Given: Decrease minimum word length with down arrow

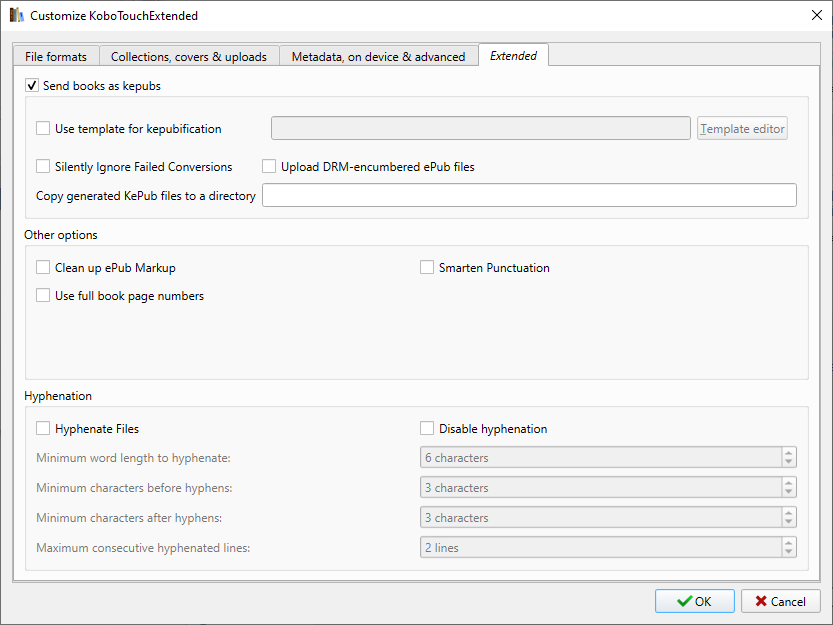Looking at the screenshot, I should (x=789, y=462).
